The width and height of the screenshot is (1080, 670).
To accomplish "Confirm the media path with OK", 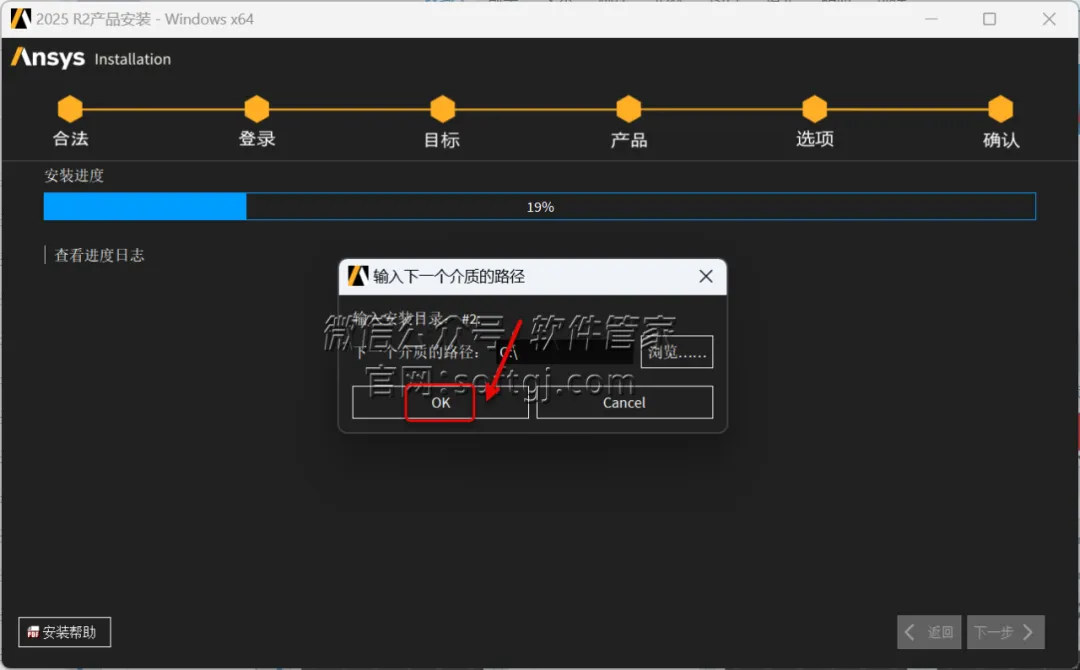I will click(x=440, y=402).
